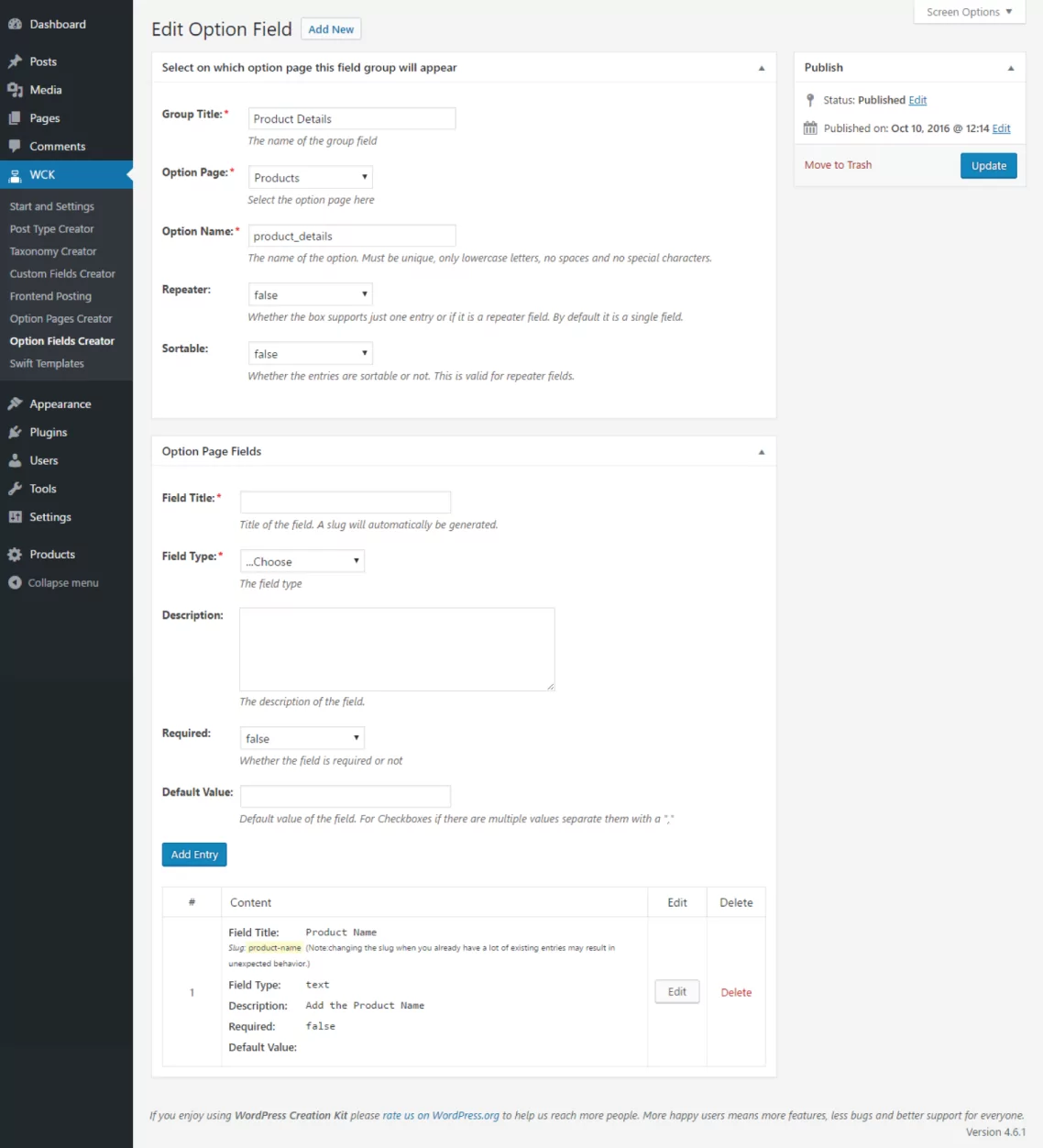Open the Field Type dropdown
This screenshot has height=1148, width=1043.
[302, 561]
